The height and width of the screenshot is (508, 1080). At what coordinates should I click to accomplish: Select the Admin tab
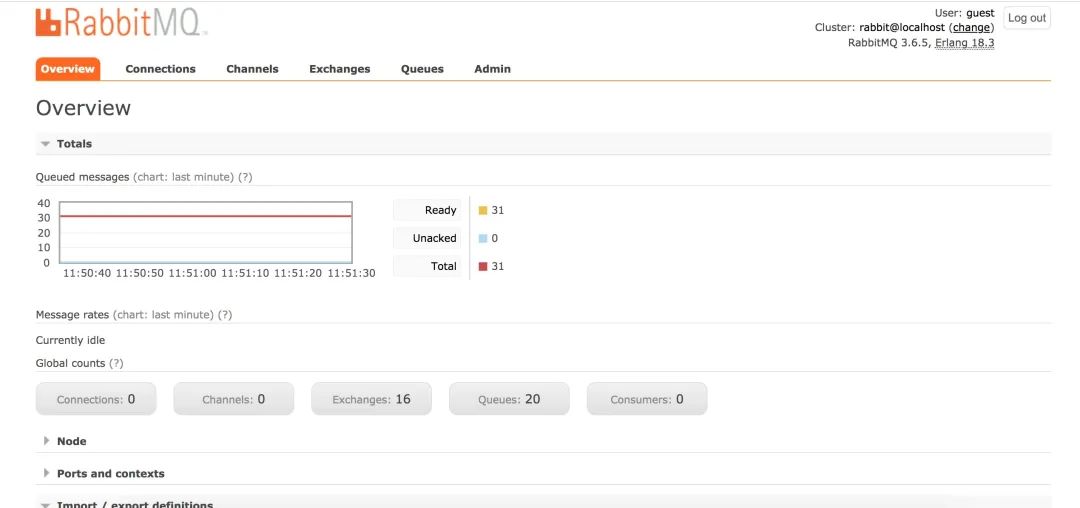492,69
